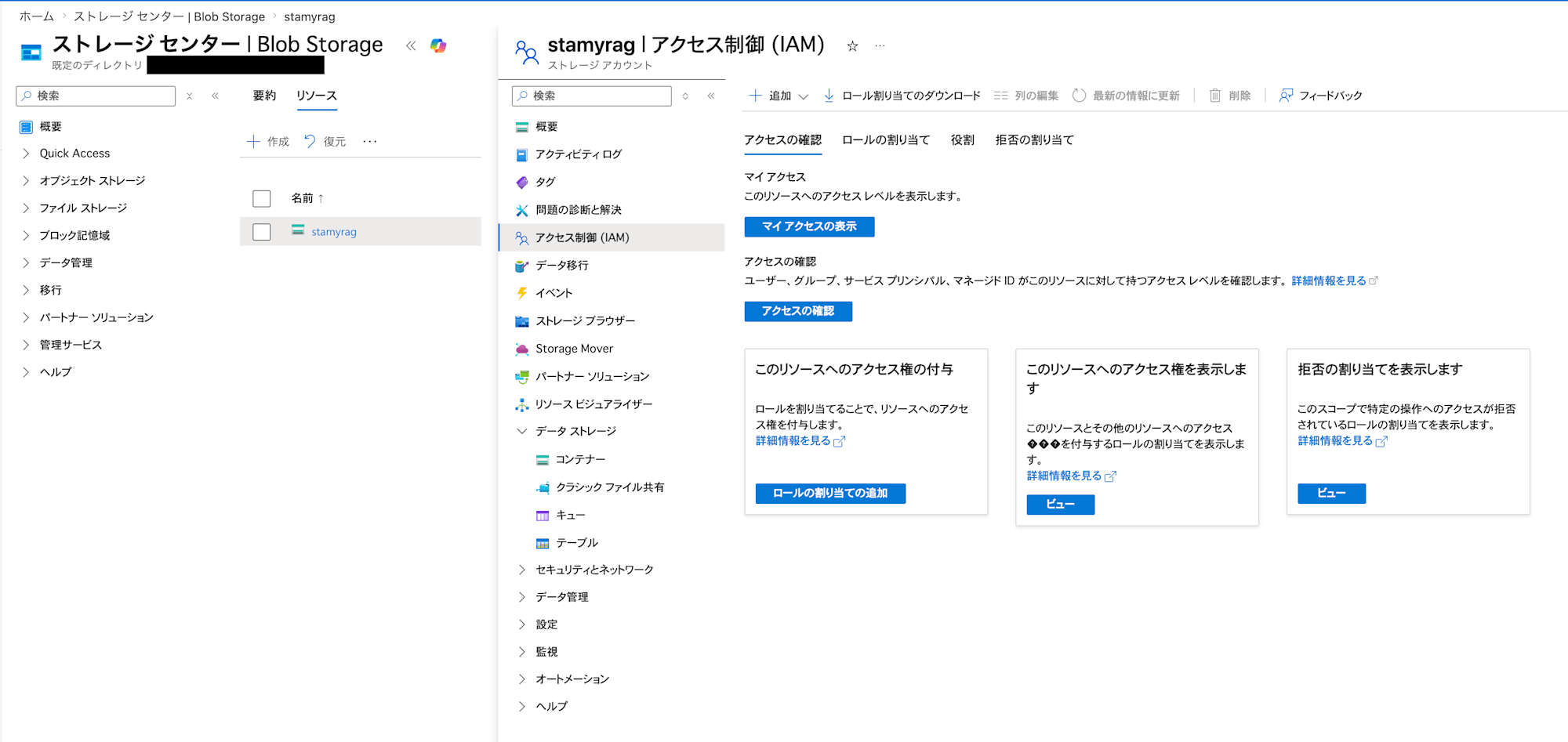Click the ロール割り当てのダウンロード download icon
Screen dimensions: 1568x742
829,96
